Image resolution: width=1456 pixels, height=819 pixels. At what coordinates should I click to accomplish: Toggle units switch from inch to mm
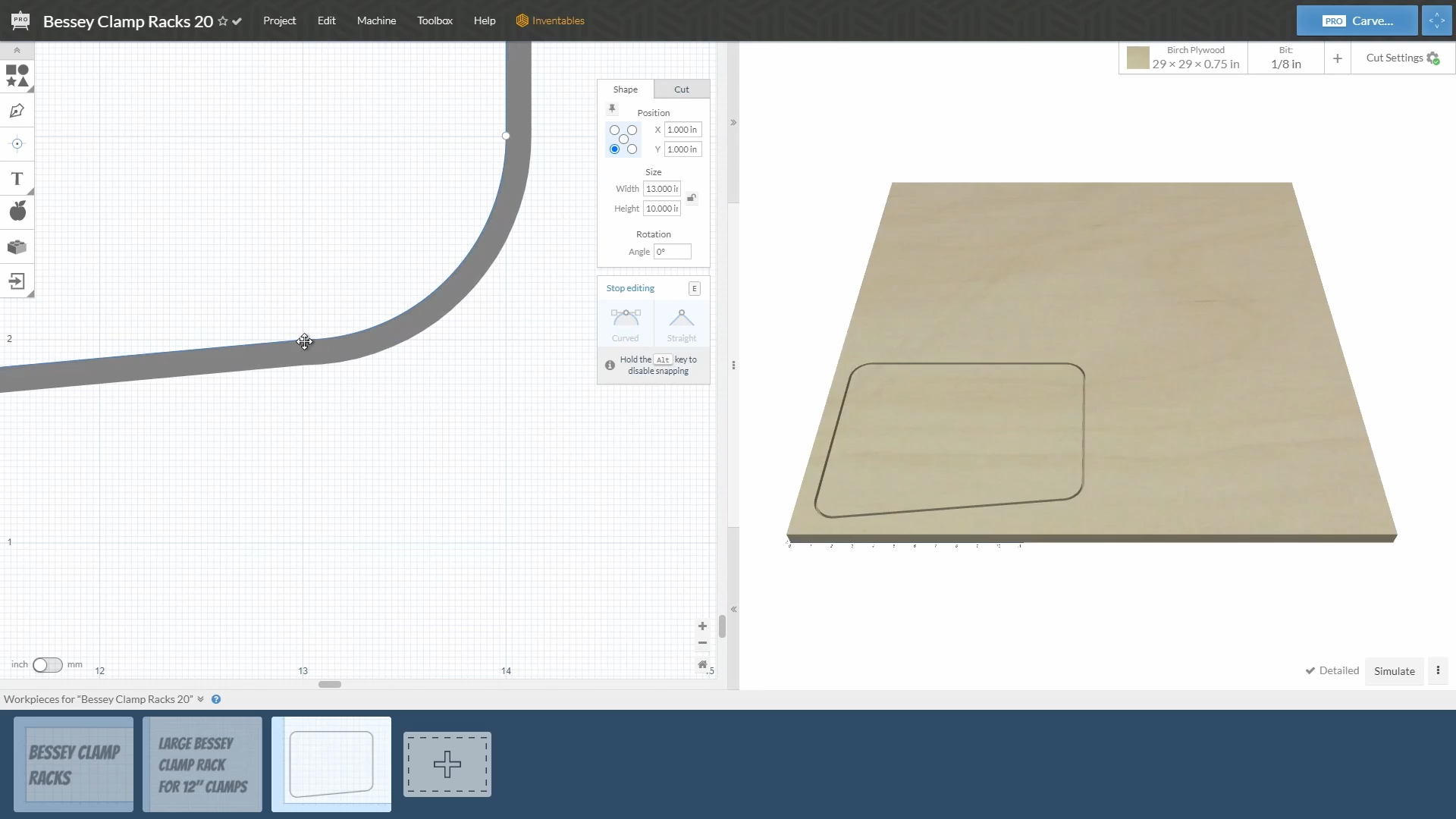pos(47,665)
